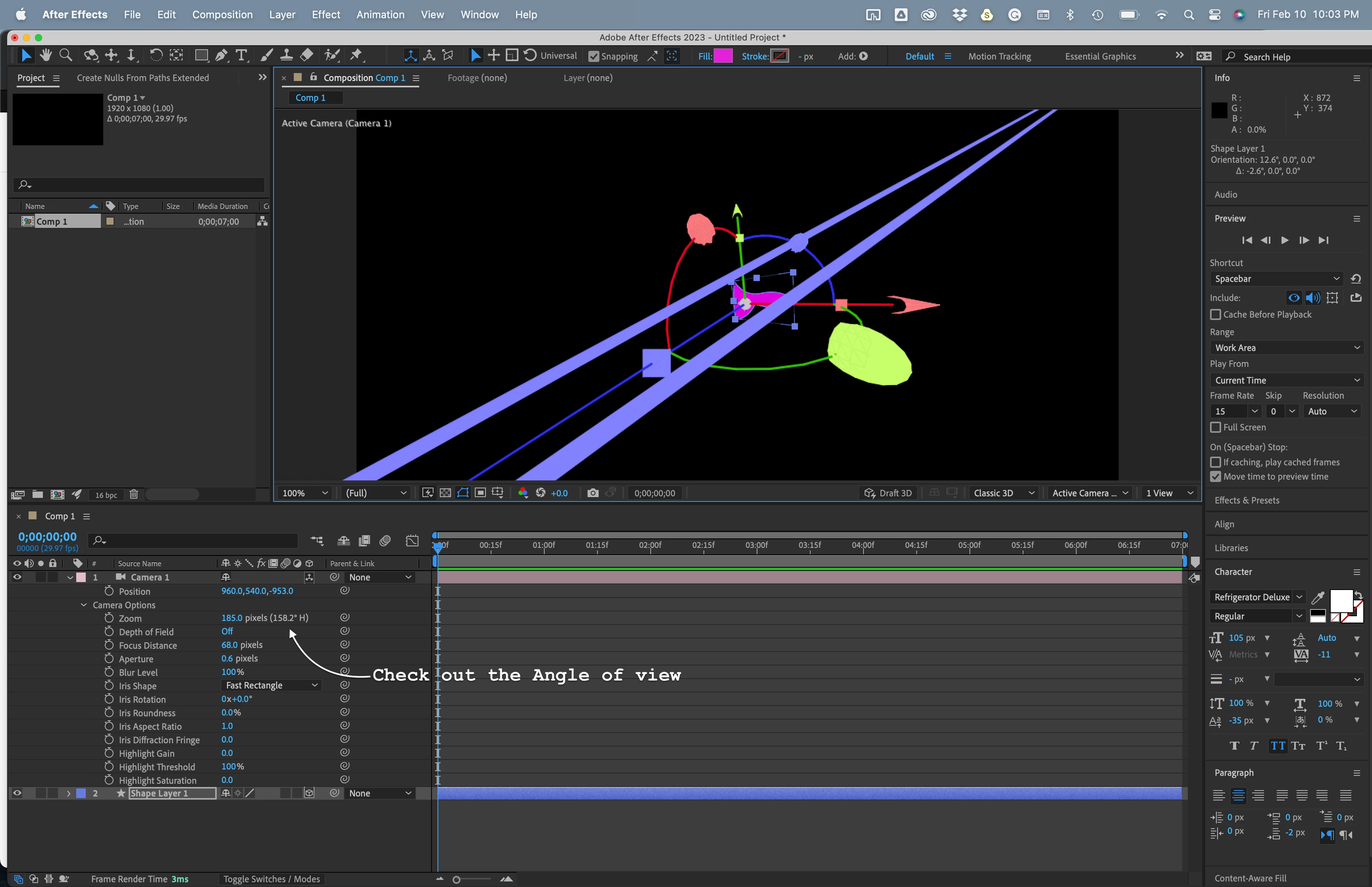Click the Take Snapshot camera icon
The width and height of the screenshot is (1372, 887).
[x=592, y=493]
